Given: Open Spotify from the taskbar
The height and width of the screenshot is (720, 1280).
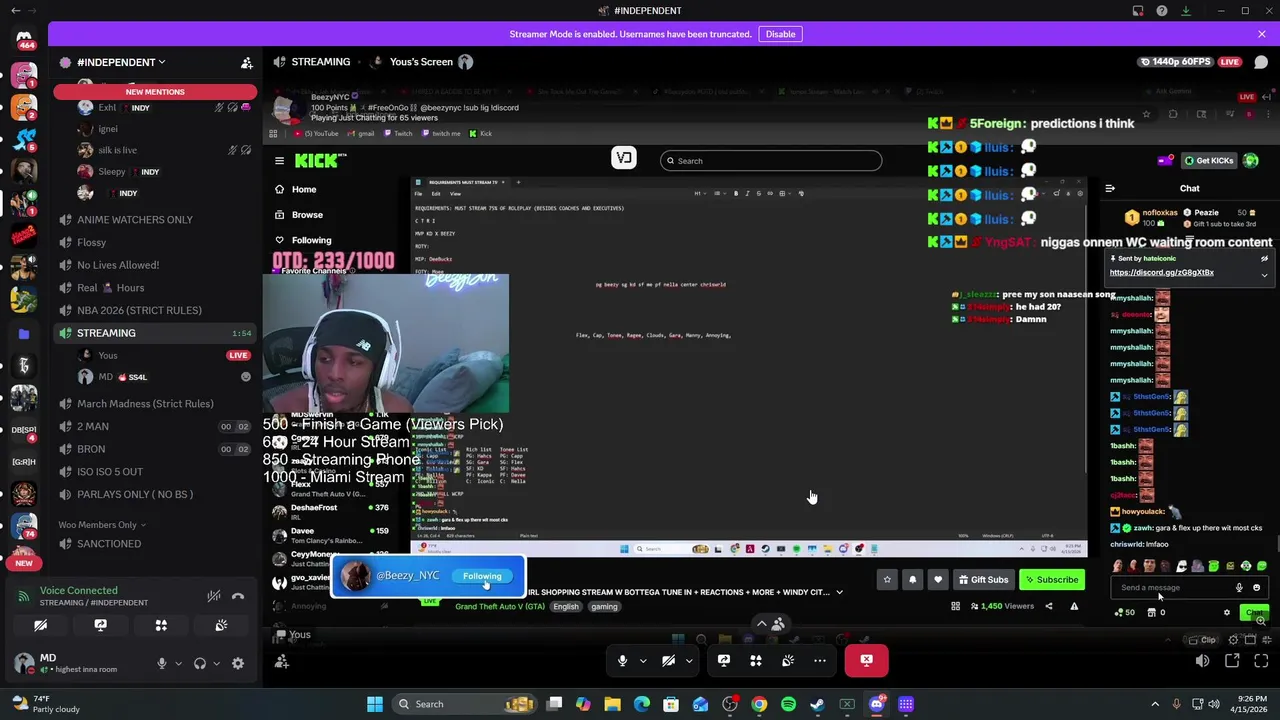Looking at the screenshot, I should tap(788, 704).
